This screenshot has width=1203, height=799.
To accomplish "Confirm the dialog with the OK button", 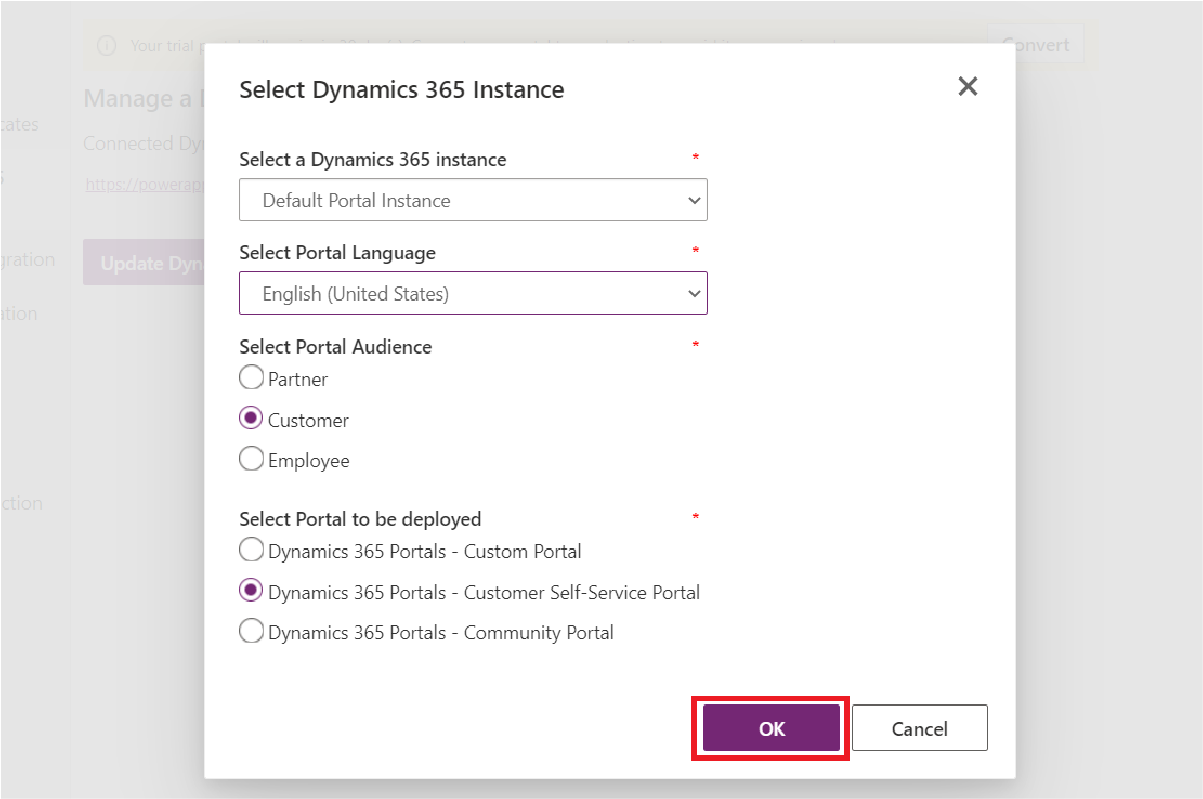I will coord(771,729).
